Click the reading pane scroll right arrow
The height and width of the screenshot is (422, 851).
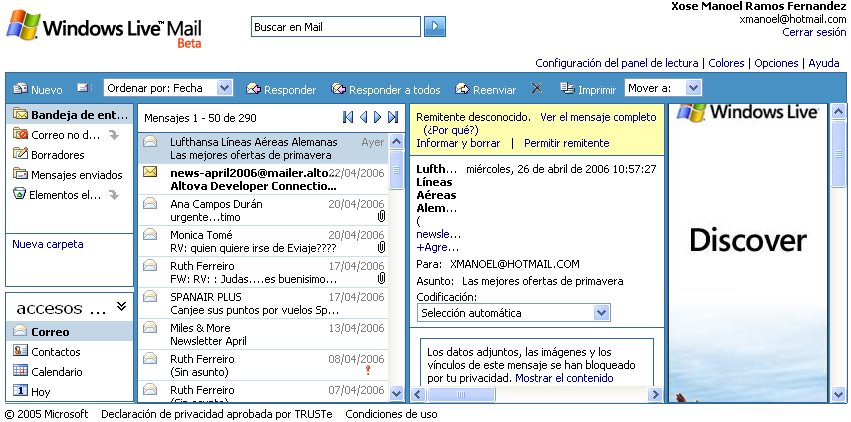pyautogui.click(x=656, y=394)
